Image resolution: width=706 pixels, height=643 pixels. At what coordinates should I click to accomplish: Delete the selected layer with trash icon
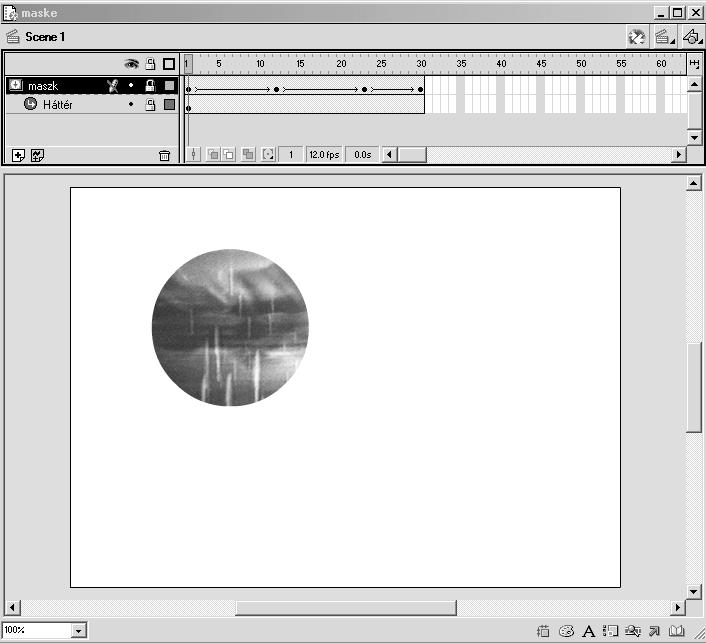pyautogui.click(x=164, y=156)
